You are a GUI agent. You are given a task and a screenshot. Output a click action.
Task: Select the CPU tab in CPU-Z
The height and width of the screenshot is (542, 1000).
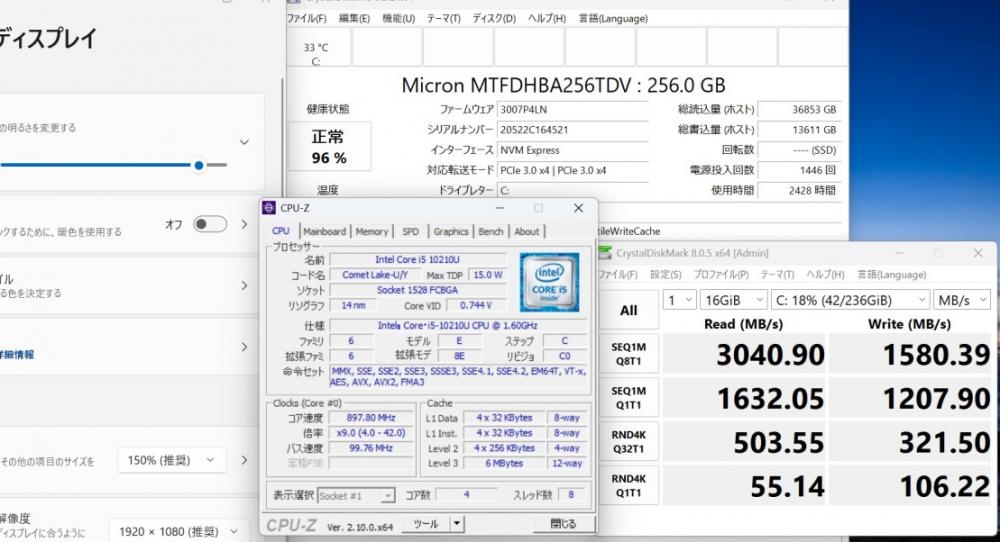click(x=281, y=231)
